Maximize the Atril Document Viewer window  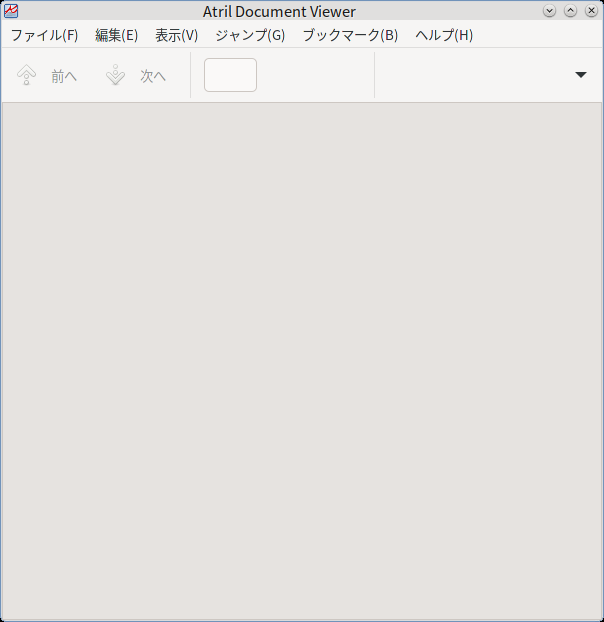point(570,11)
